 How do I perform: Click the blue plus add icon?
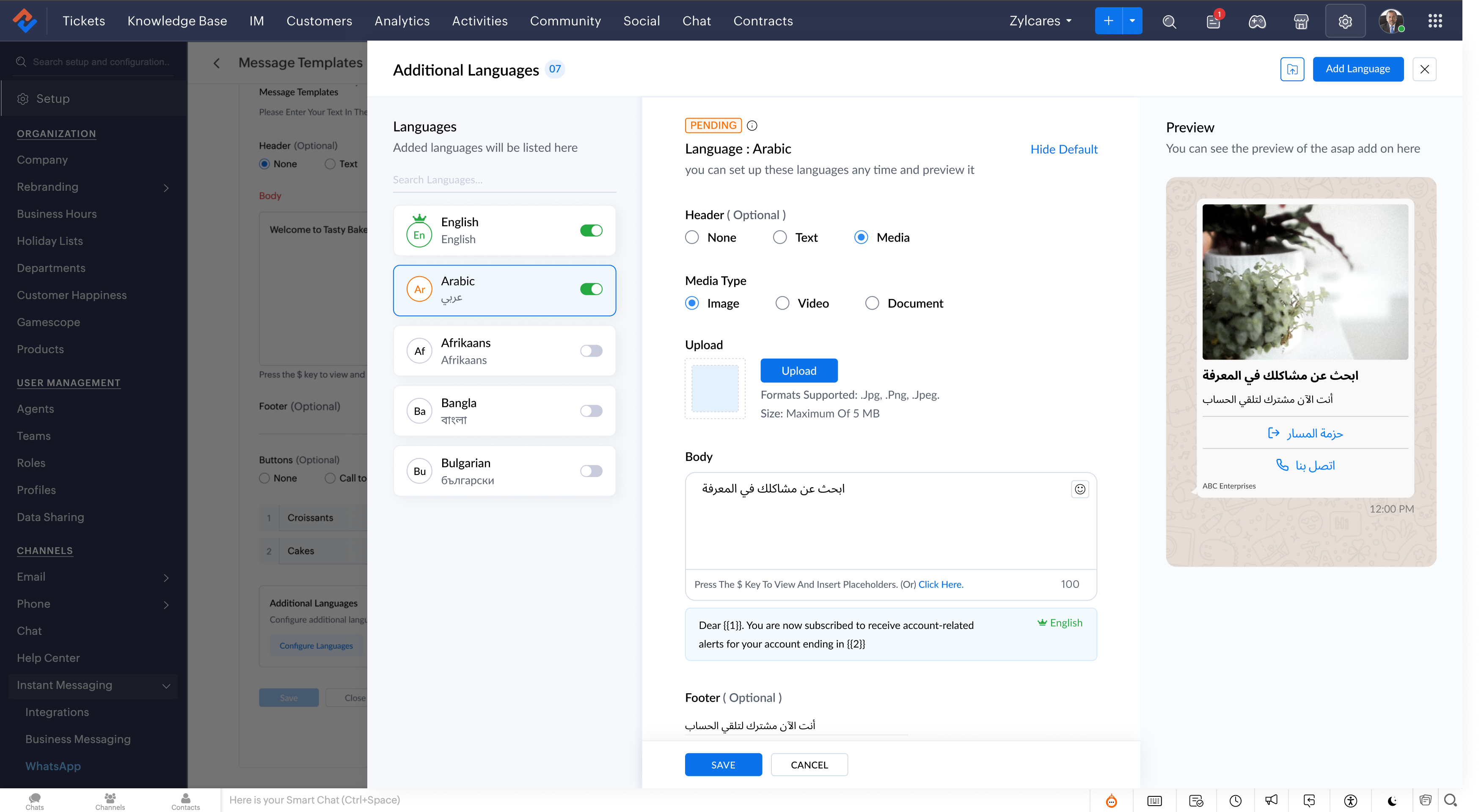tap(1108, 21)
